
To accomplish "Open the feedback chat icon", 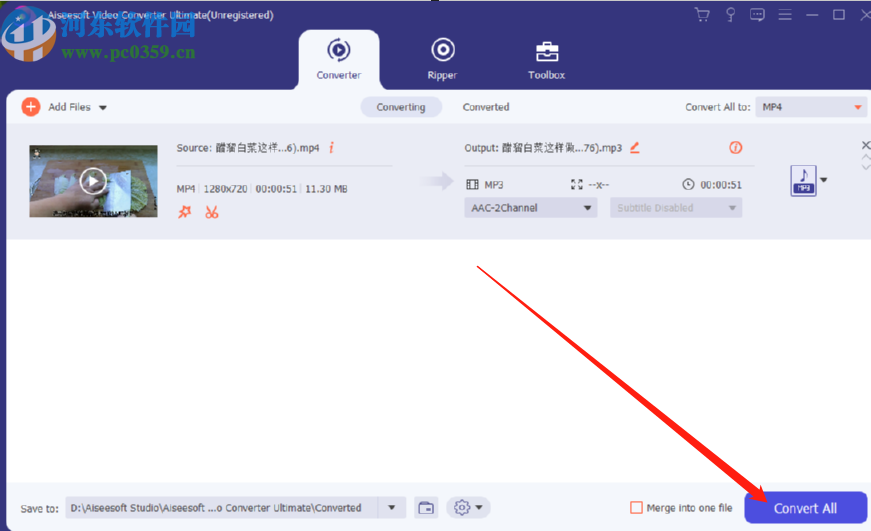I will click(x=757, y=15).
